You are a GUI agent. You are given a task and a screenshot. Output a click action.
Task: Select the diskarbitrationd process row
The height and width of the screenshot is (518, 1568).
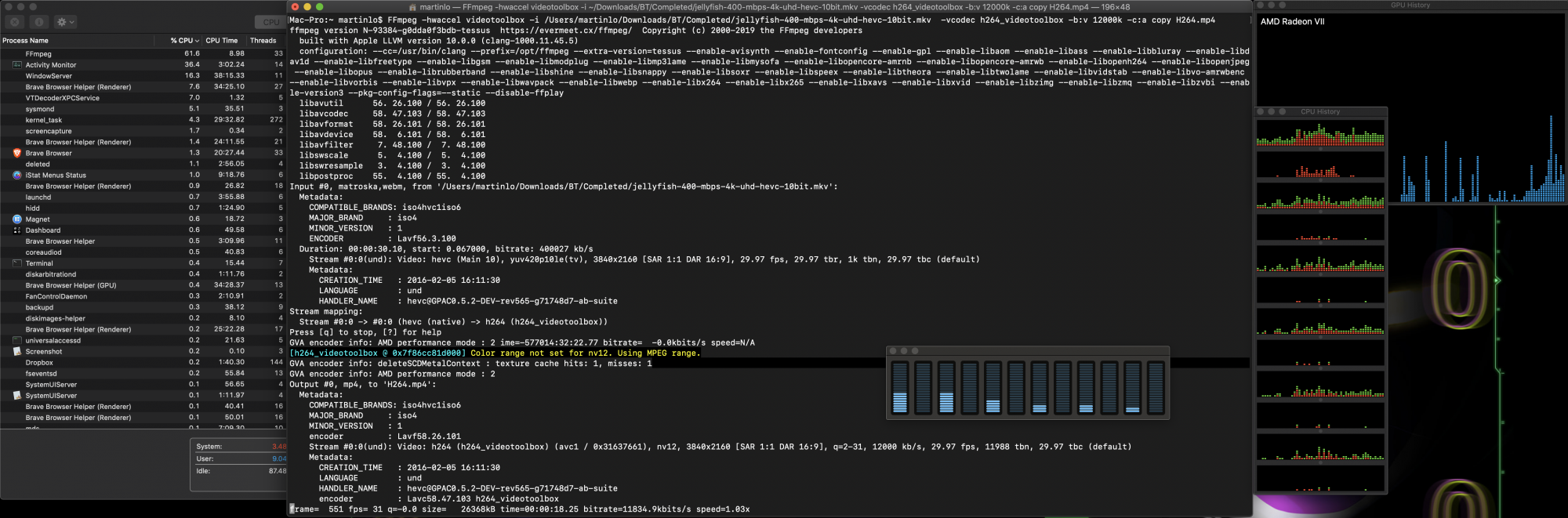coord(143,274)
